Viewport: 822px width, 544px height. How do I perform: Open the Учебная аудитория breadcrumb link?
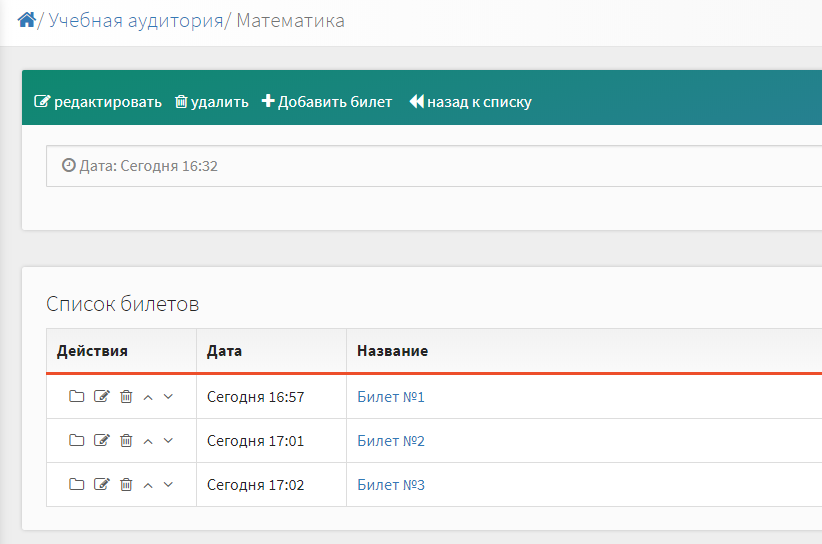point(136,20)
